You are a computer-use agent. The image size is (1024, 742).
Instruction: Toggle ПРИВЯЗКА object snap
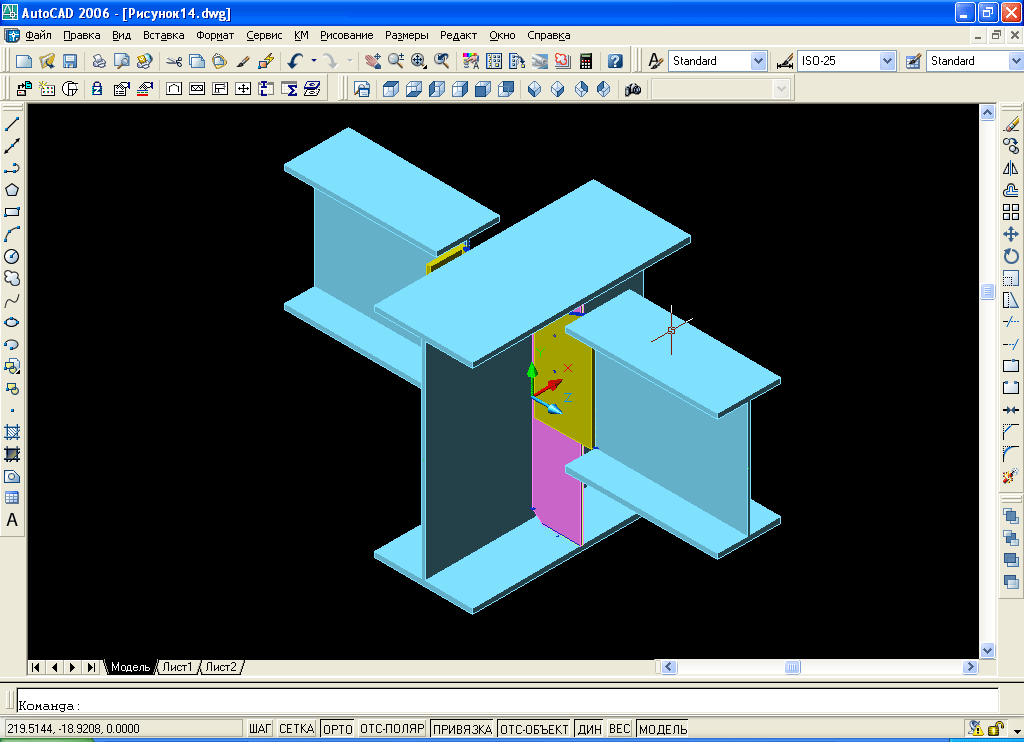tap(462, 729)
